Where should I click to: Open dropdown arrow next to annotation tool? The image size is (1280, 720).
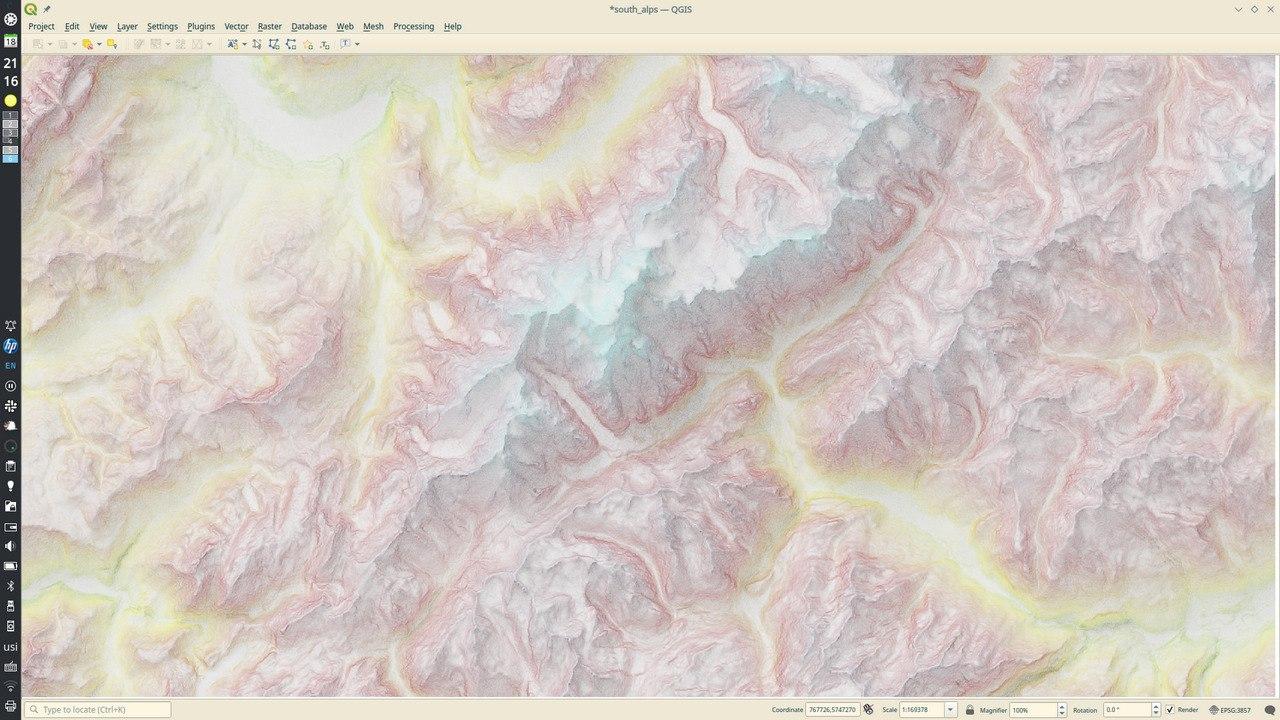point(357,44)
